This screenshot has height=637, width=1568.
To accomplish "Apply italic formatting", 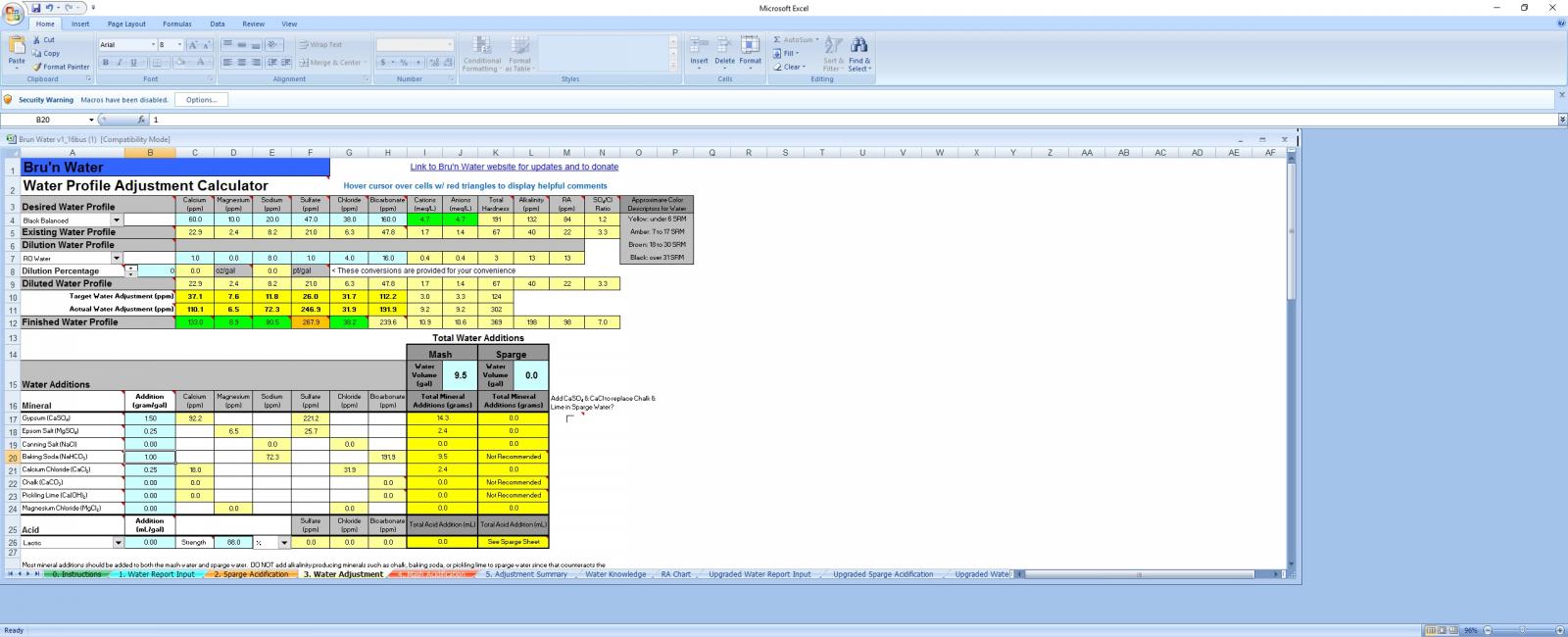I will 119,62.
